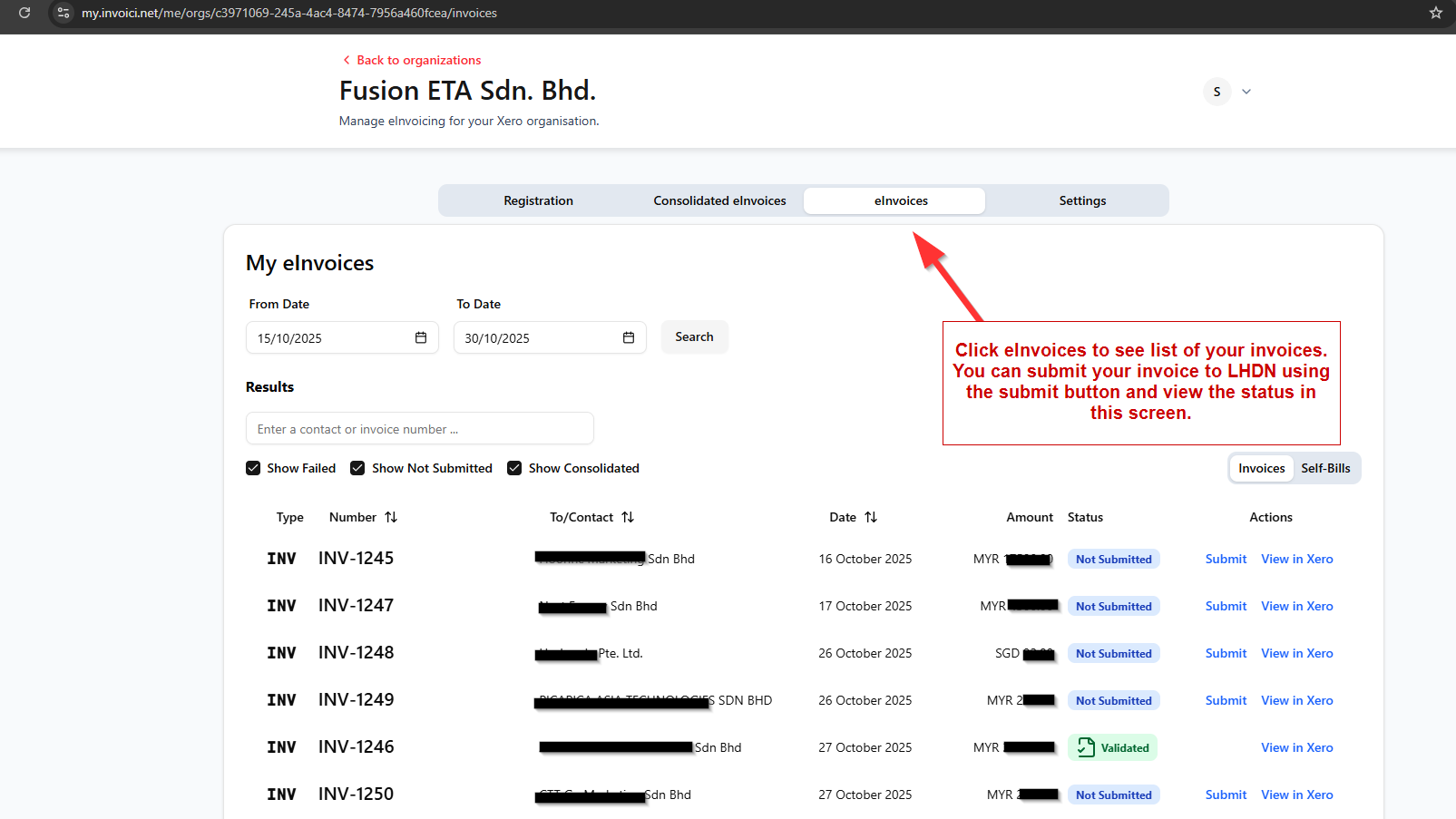
Task: Open the user avatar menu labeled S
Action: coord(1217,92)
